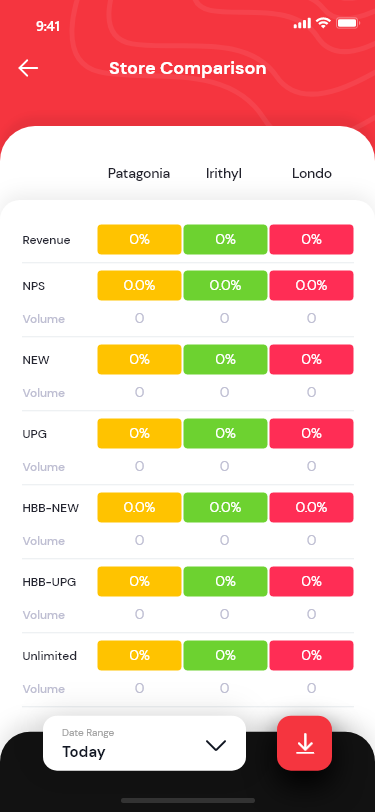
Task: Tap the battery indicator icon
Action: (x=348, y=23)
